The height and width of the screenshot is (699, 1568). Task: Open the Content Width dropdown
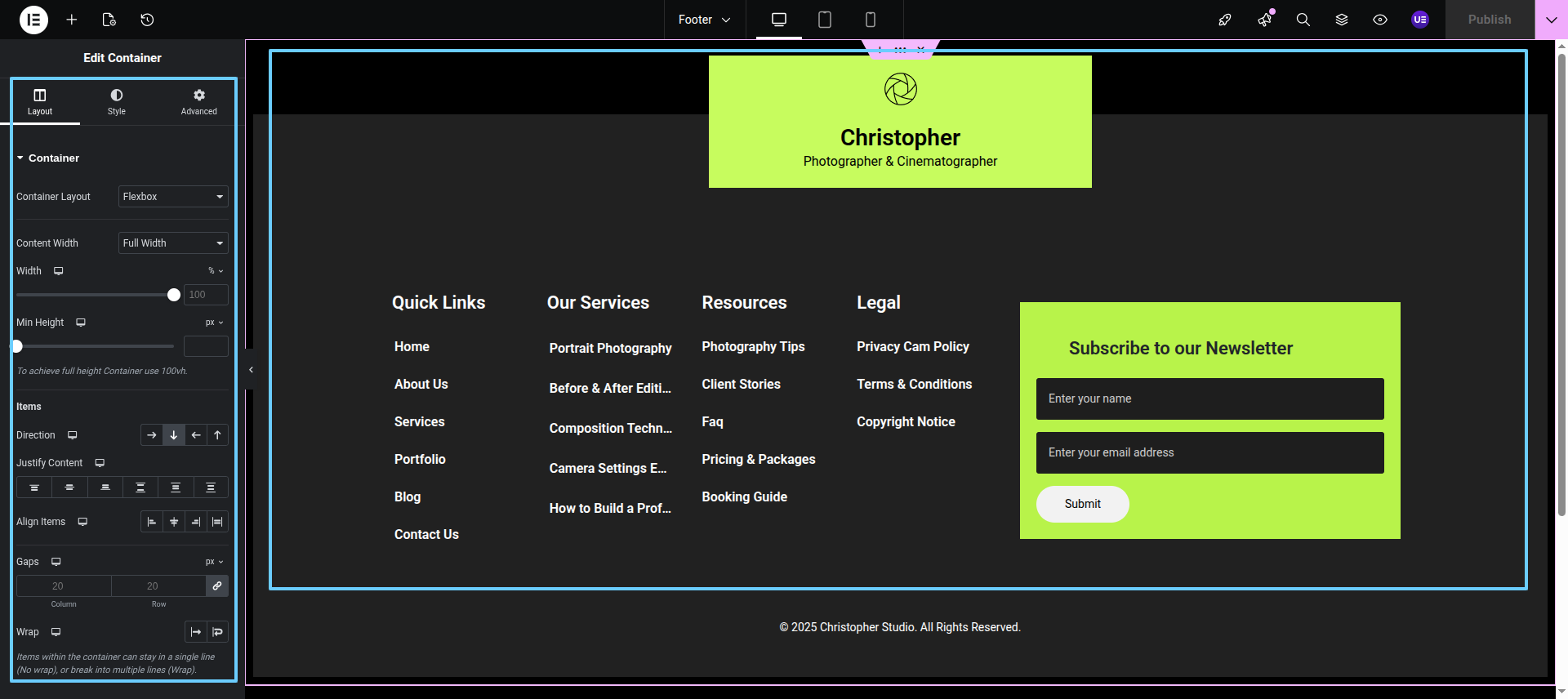[173, 243]
